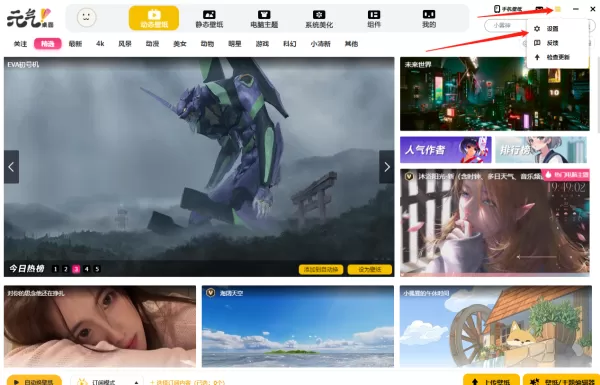Open the 壁纸/主题编辑器 editor button

point(561,380)
